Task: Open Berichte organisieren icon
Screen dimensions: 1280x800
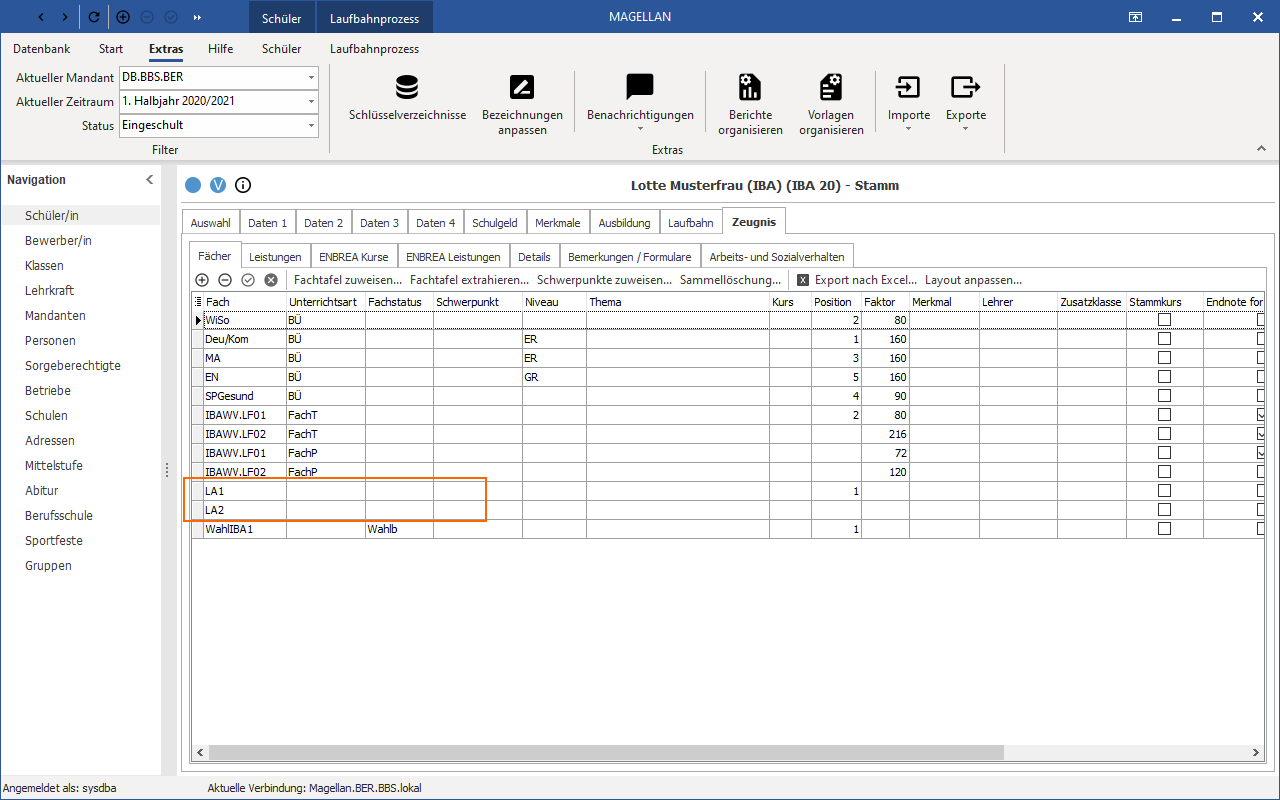Action: [750, 87]
